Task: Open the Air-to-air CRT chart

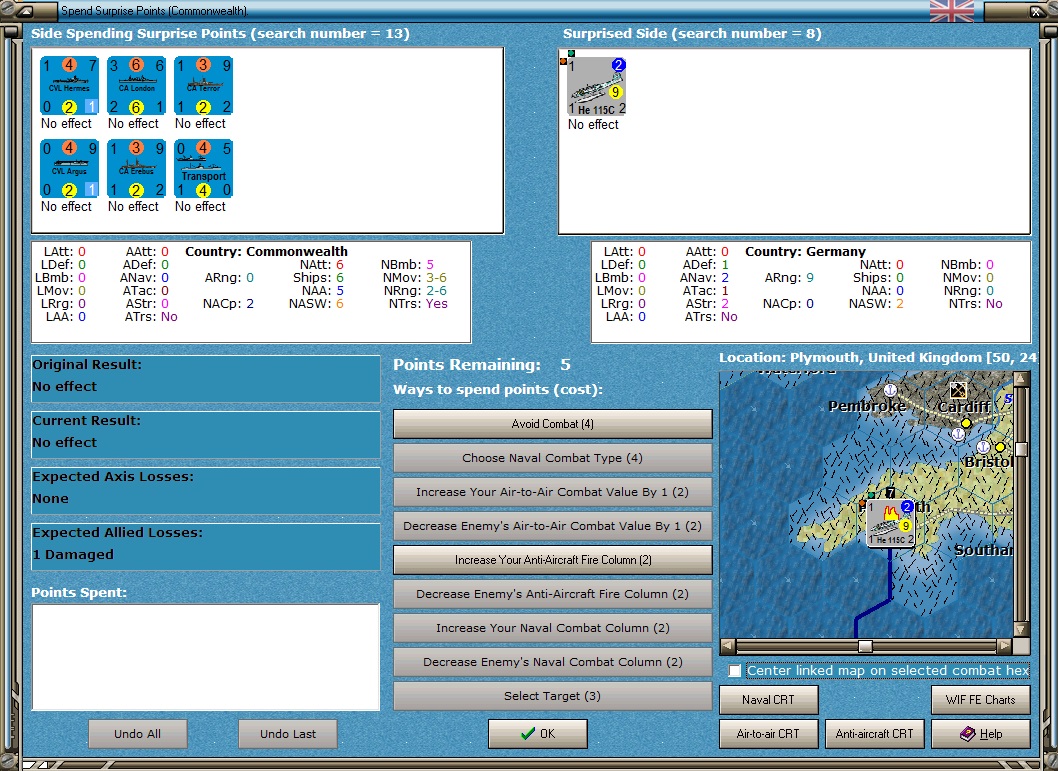Action: (x=769, y=733)
